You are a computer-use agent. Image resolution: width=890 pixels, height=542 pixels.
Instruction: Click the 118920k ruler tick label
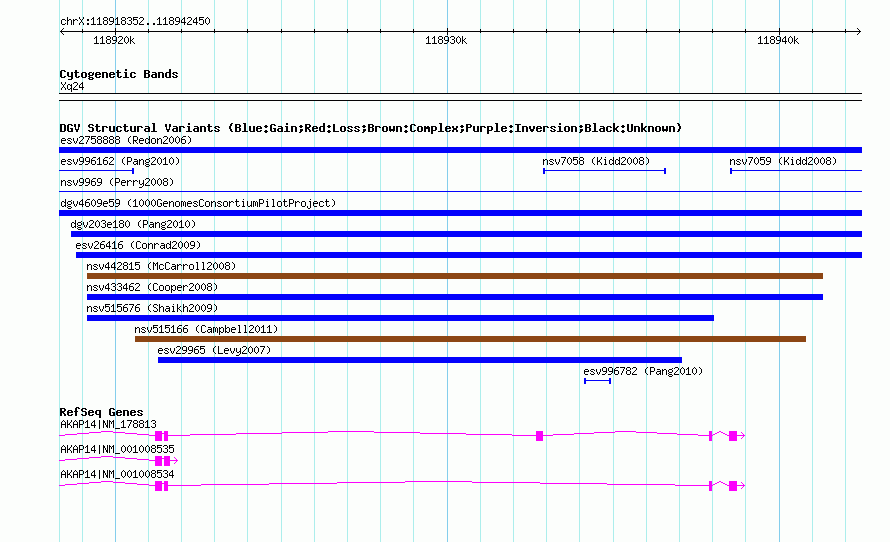(114, 40)
